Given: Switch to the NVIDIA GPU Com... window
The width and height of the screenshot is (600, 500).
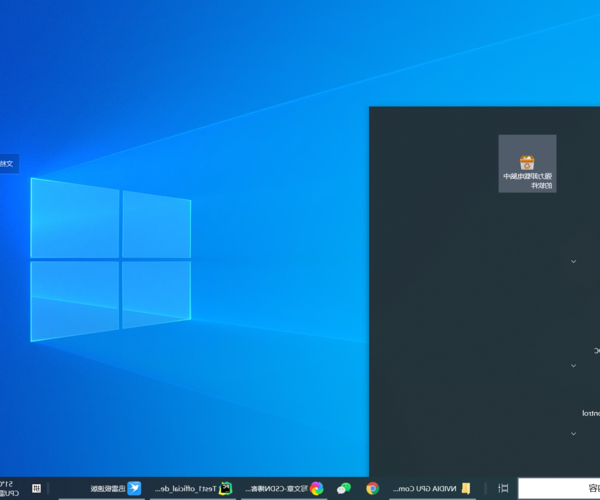Looking at the screenshot, I should click(425, 488).
